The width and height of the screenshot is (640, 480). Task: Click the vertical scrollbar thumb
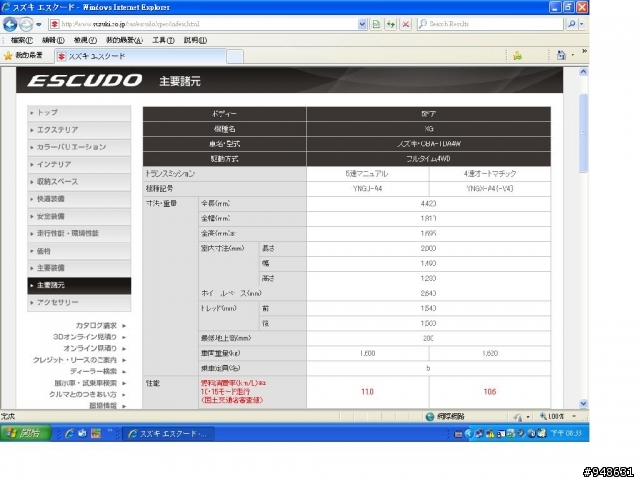tap(583, 133)
